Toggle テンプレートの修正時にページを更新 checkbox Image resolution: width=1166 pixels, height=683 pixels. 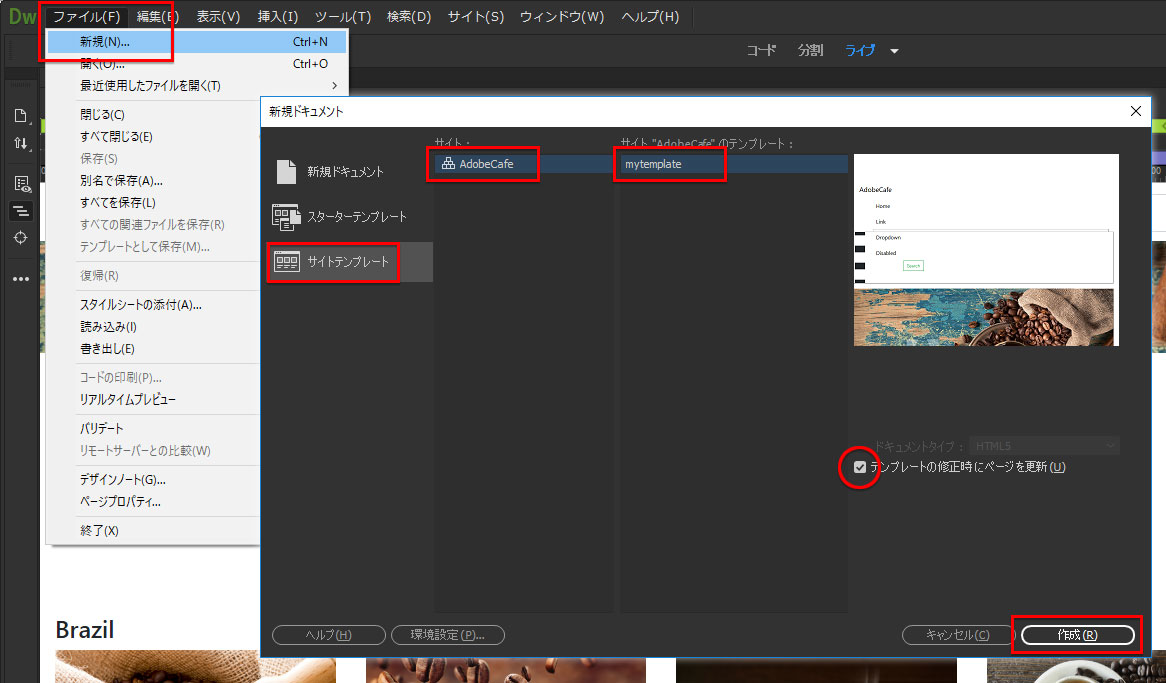861,467
